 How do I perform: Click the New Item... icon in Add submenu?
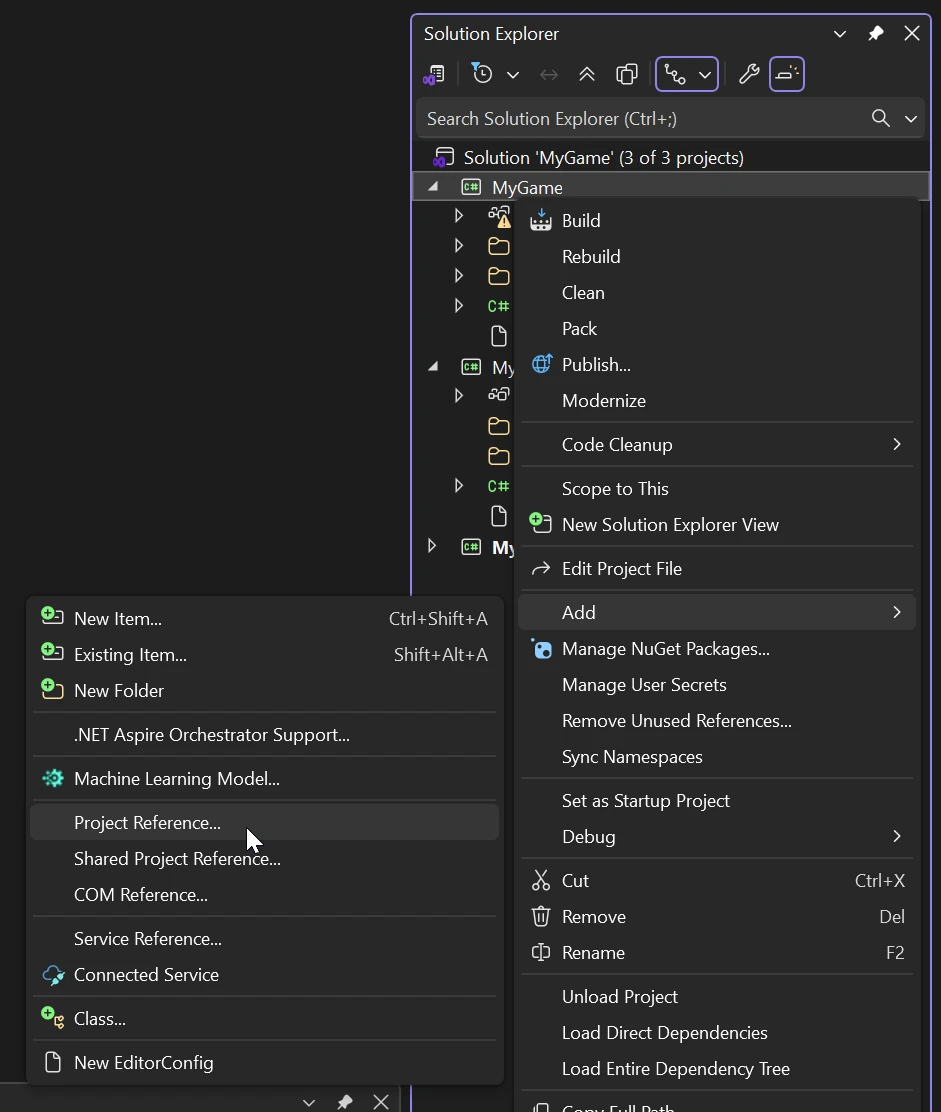coord(52,616)
